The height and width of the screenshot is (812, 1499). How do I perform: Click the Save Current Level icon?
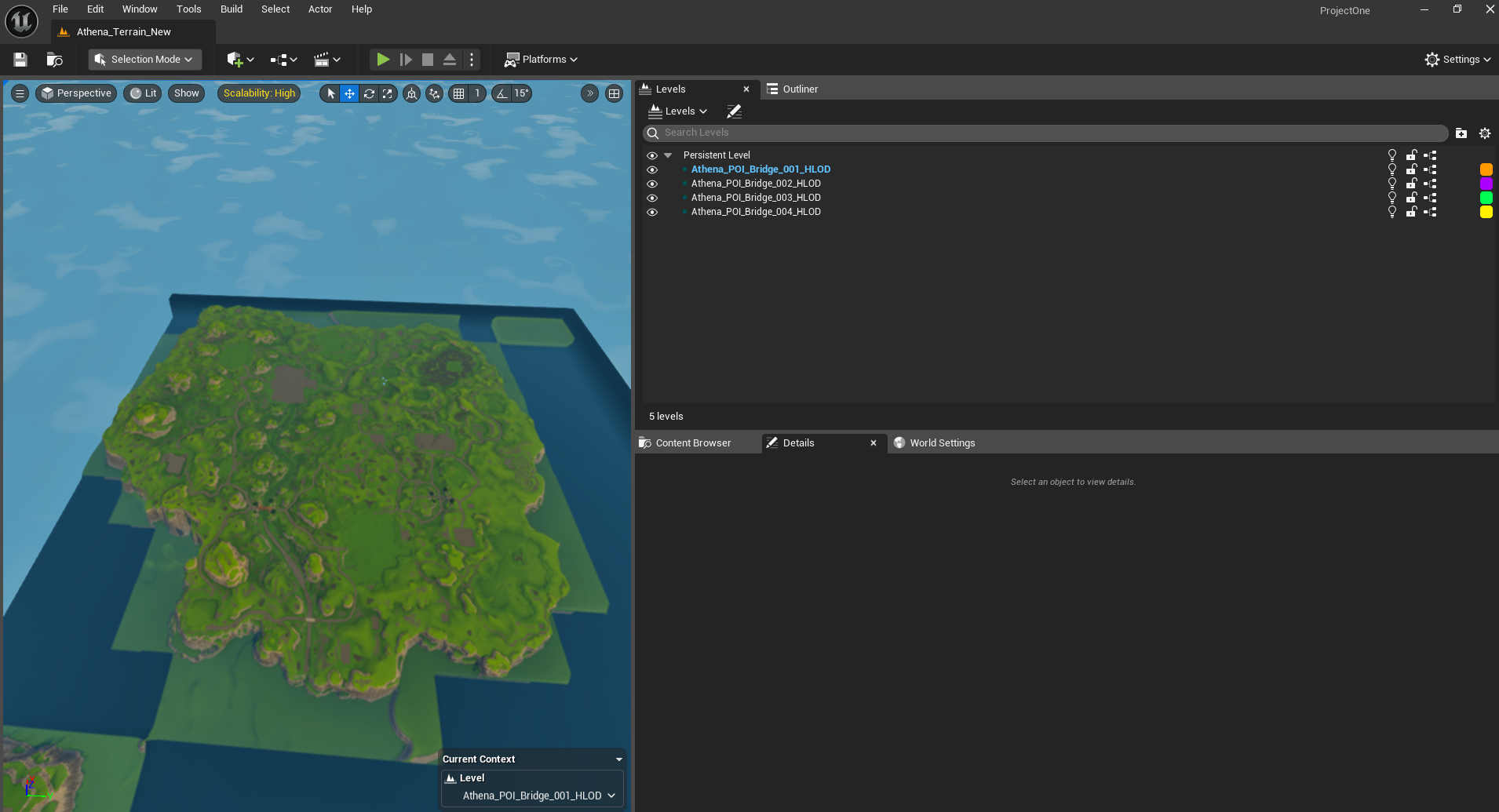coord(18,59)
